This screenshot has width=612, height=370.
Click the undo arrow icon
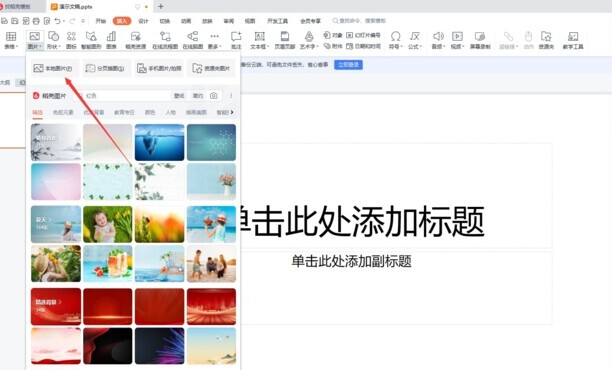click(x=58, y=21)
